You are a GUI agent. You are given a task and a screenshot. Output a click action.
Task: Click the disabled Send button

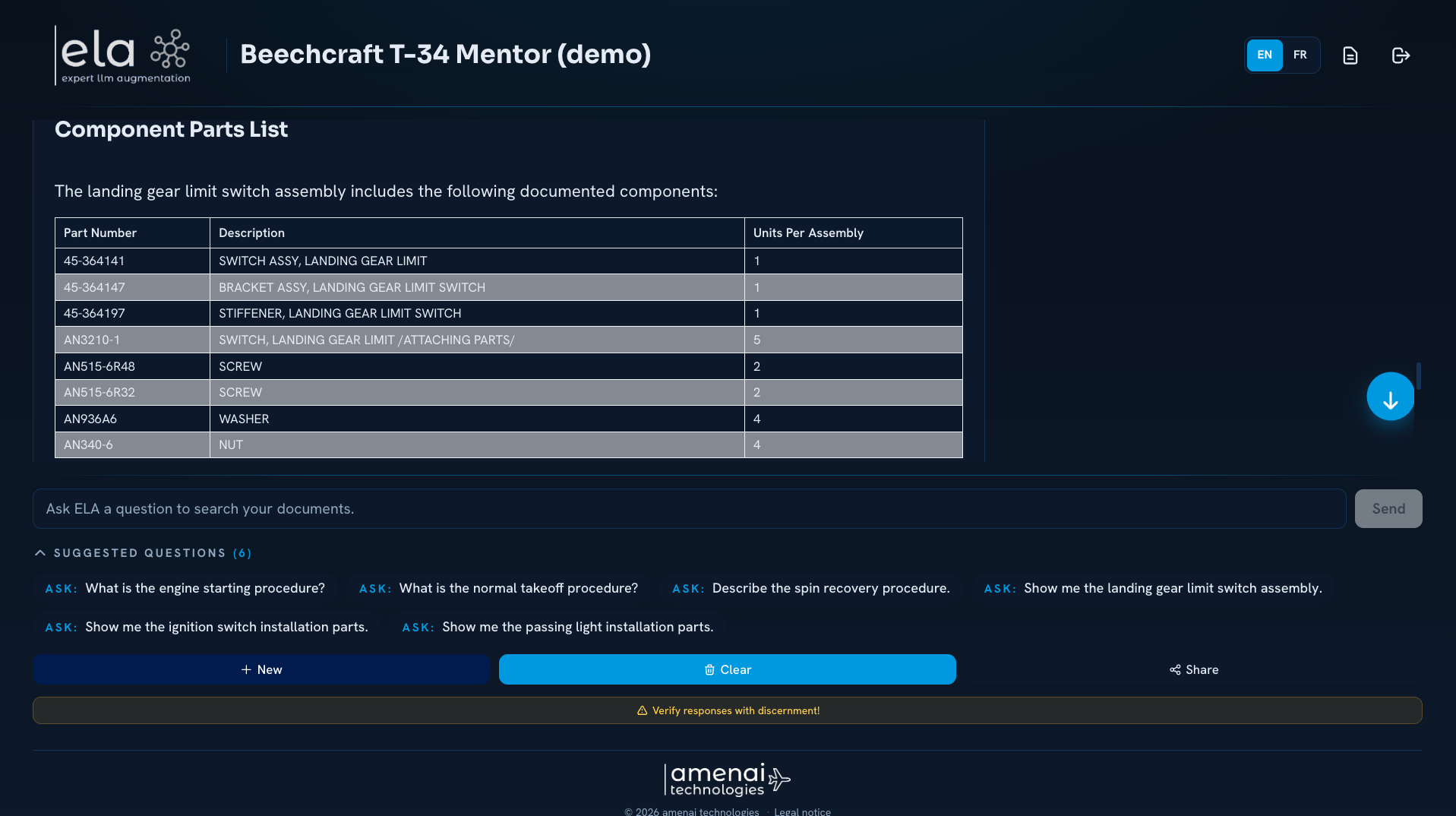[1388, 509]
